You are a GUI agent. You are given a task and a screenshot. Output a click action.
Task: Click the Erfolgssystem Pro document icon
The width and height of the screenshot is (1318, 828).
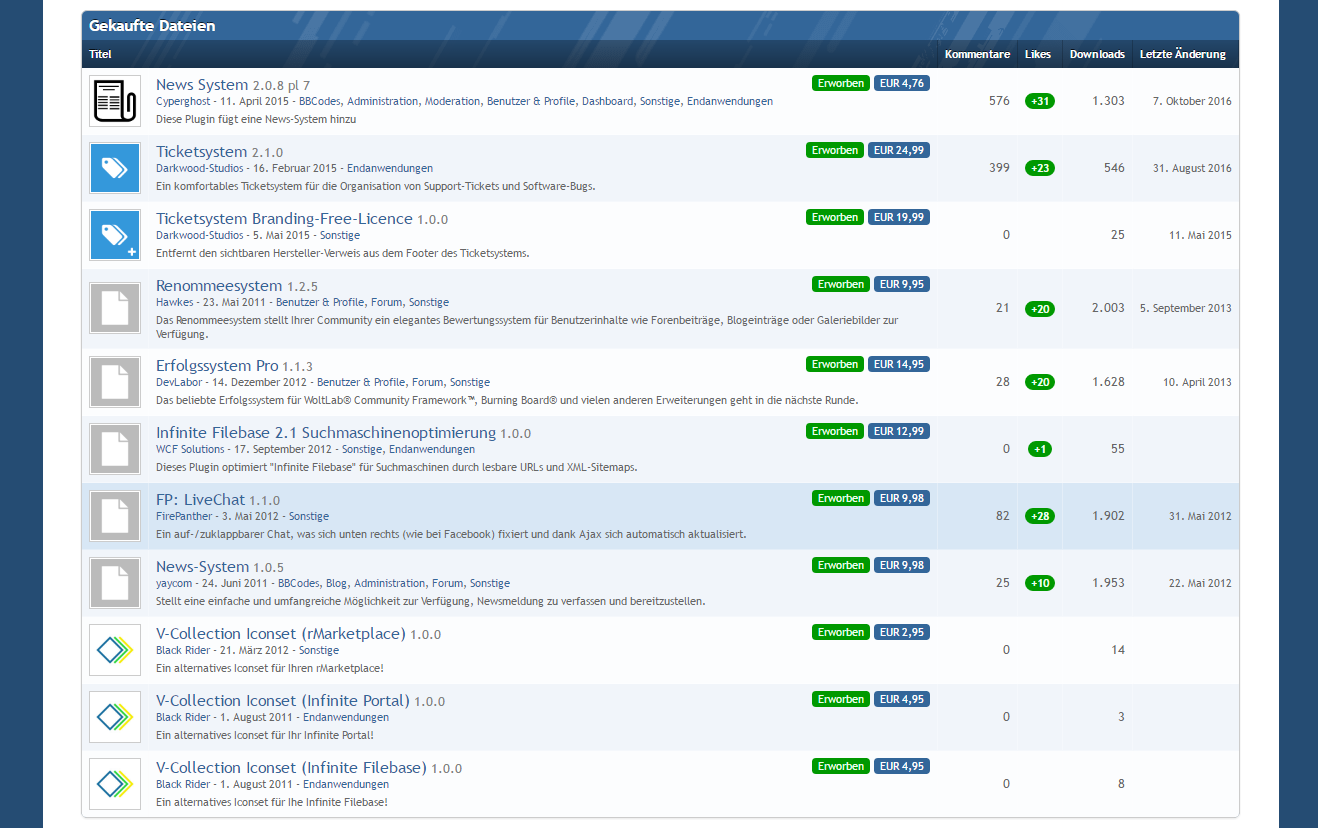tap(114, 382)
